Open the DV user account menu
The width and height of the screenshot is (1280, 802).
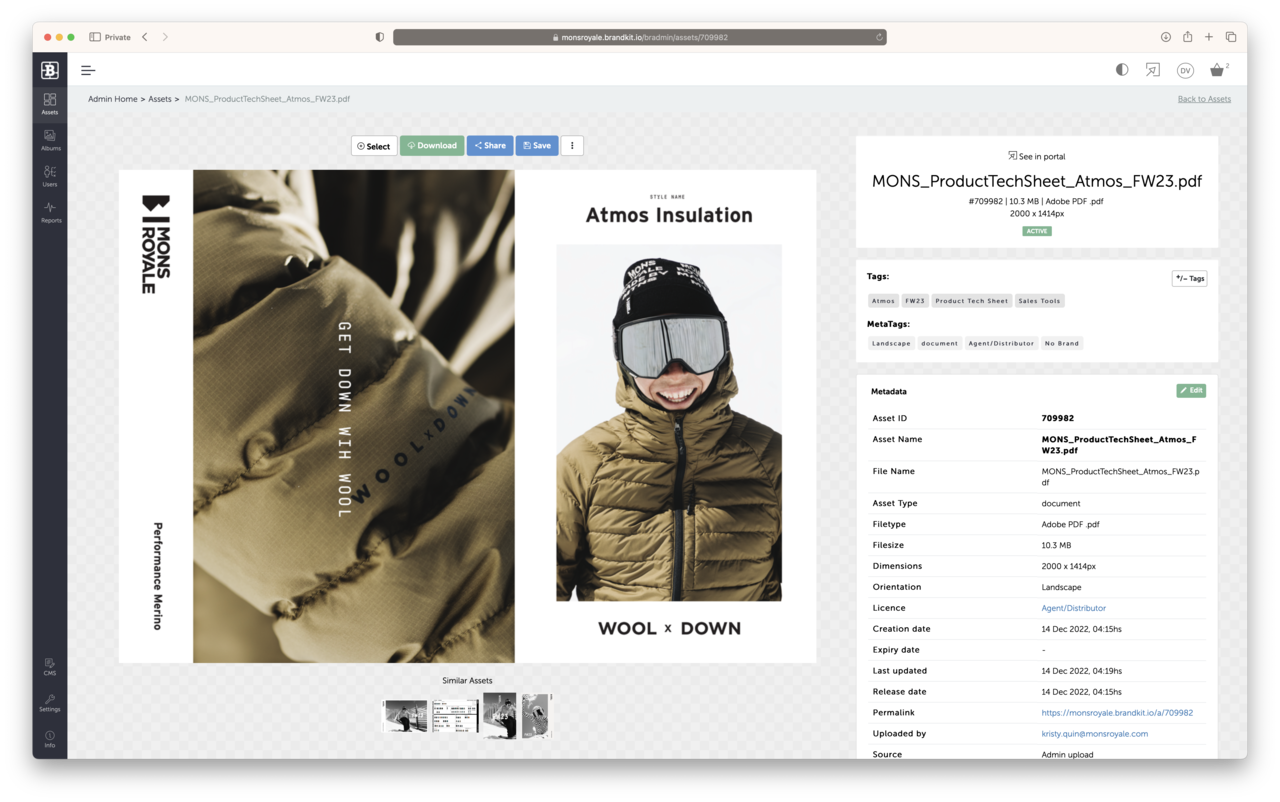click(1185, 70)
